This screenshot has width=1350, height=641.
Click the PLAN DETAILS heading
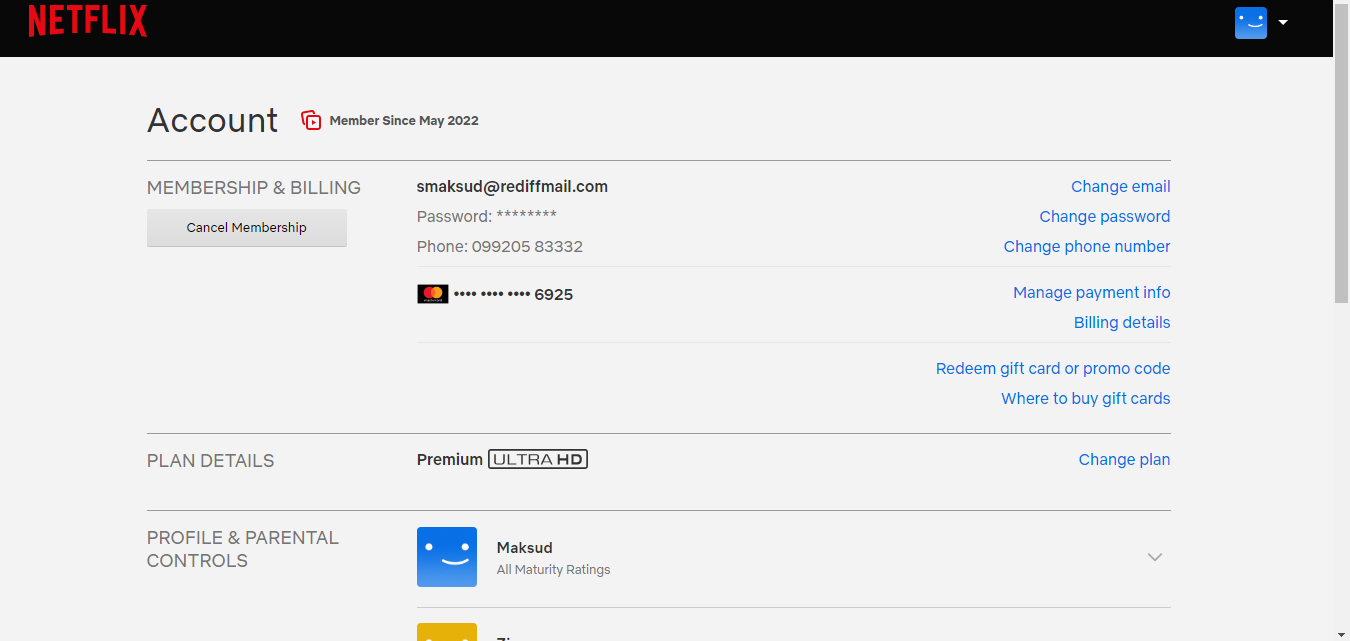210,461
